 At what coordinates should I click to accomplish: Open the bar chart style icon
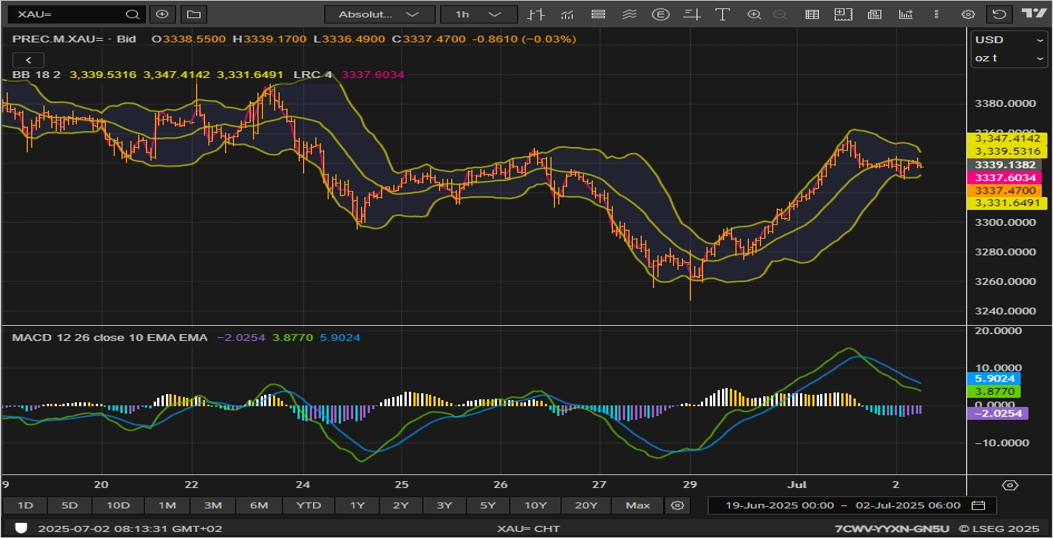pyautogui.click(x=535, y=14)
